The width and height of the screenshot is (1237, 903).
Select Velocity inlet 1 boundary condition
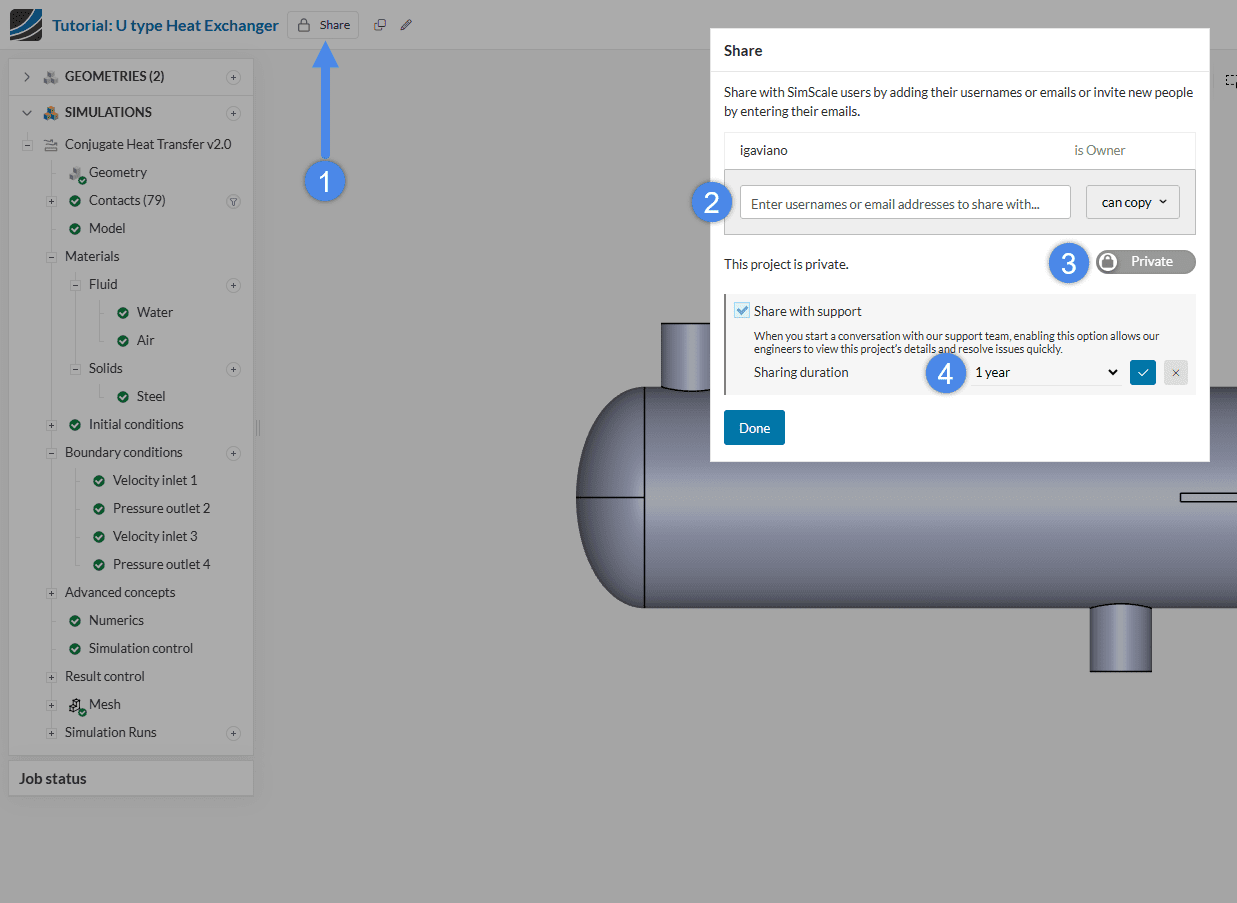tap(154, 480)
